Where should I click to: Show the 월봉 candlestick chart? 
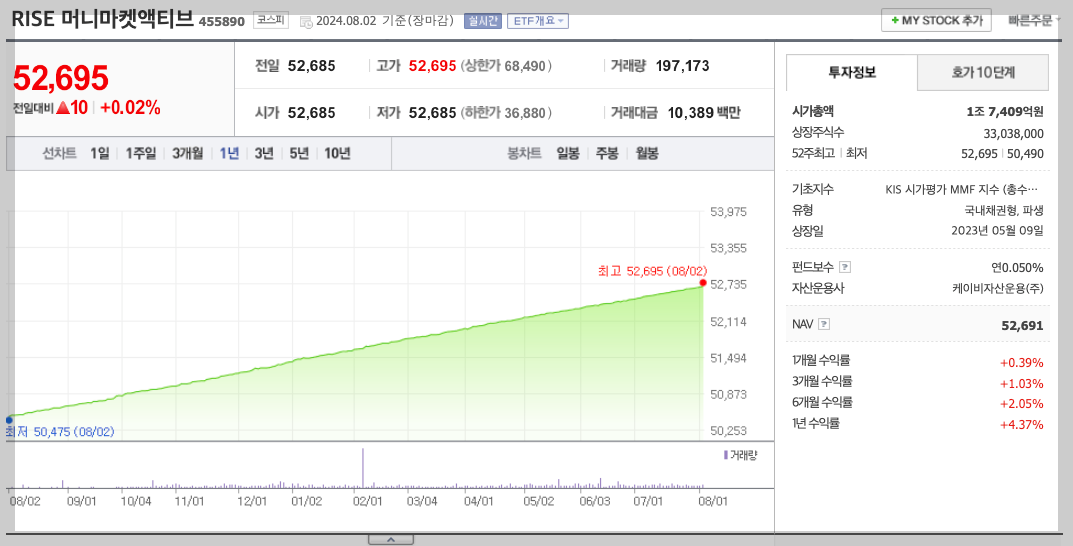pos(647,153)
